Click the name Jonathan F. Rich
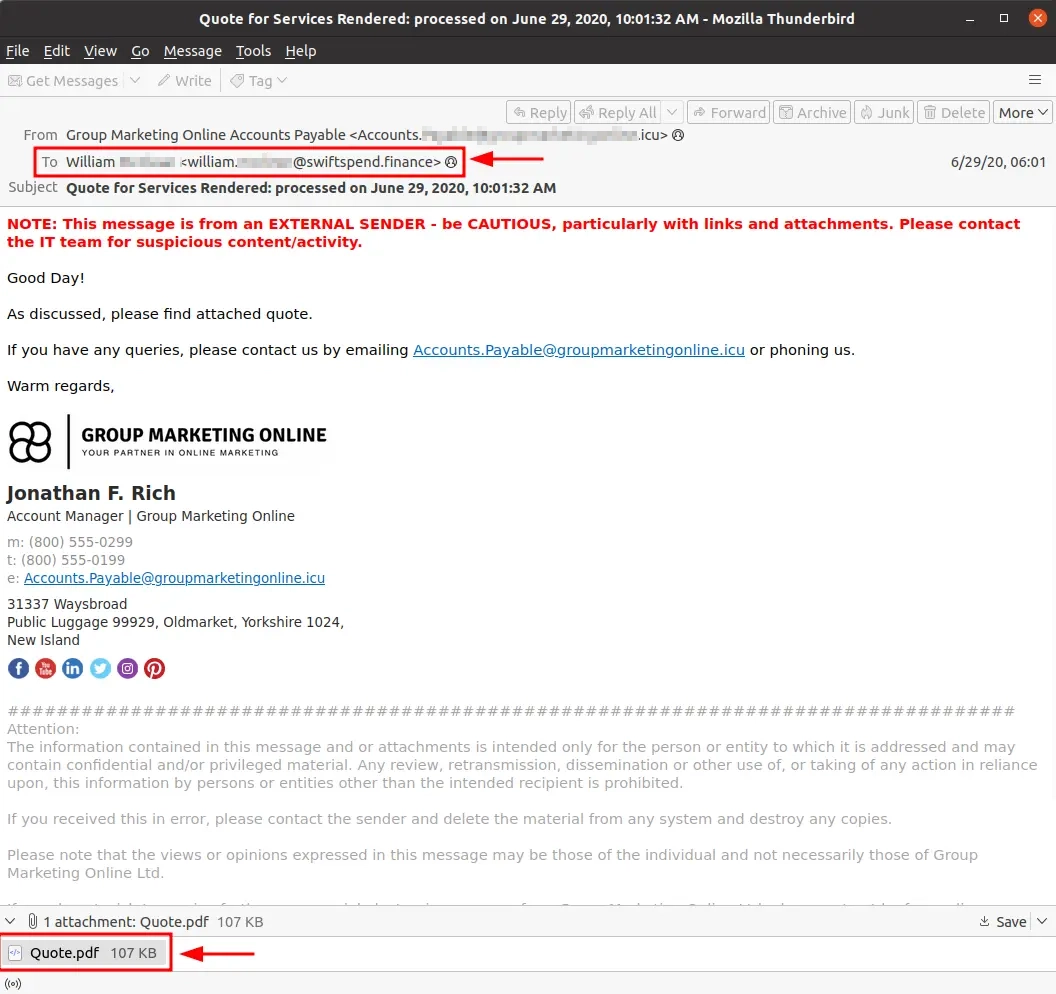Screen dimensions: 1056x994 (x=91, y=493)
